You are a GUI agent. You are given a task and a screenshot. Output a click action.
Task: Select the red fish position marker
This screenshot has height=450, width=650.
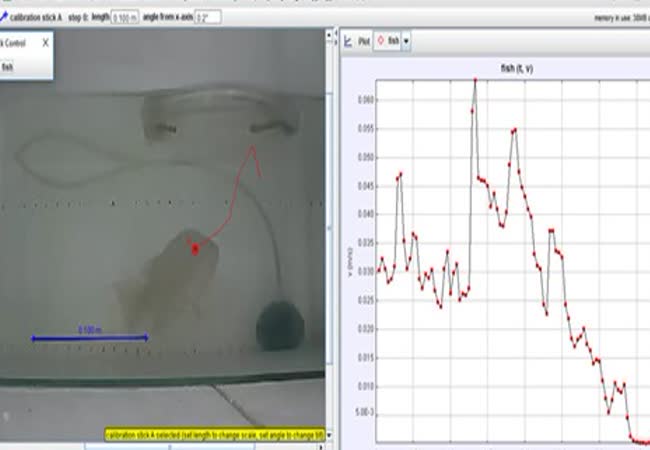tap(195, 249)
